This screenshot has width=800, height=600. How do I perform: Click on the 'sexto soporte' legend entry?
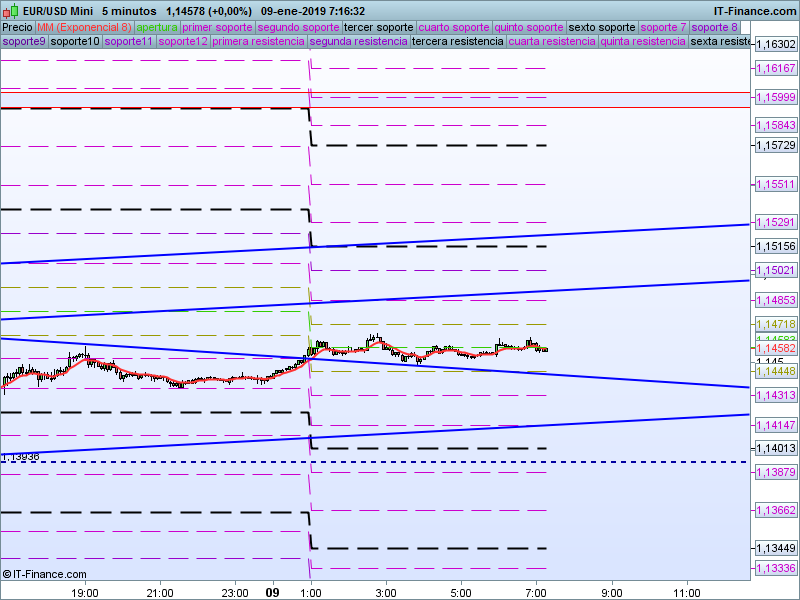pos(601,27)
